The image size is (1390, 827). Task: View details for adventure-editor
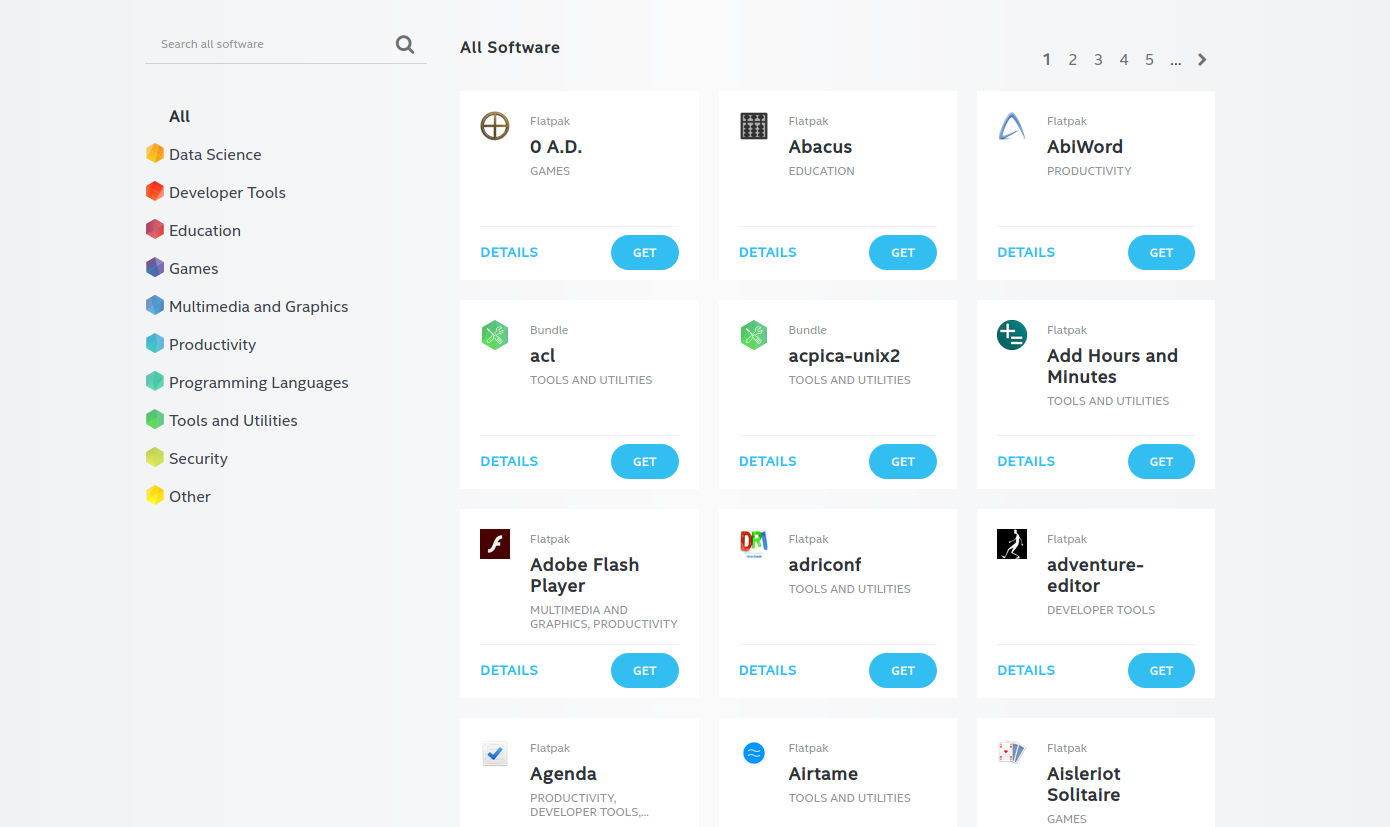(x=1026, y=671)
